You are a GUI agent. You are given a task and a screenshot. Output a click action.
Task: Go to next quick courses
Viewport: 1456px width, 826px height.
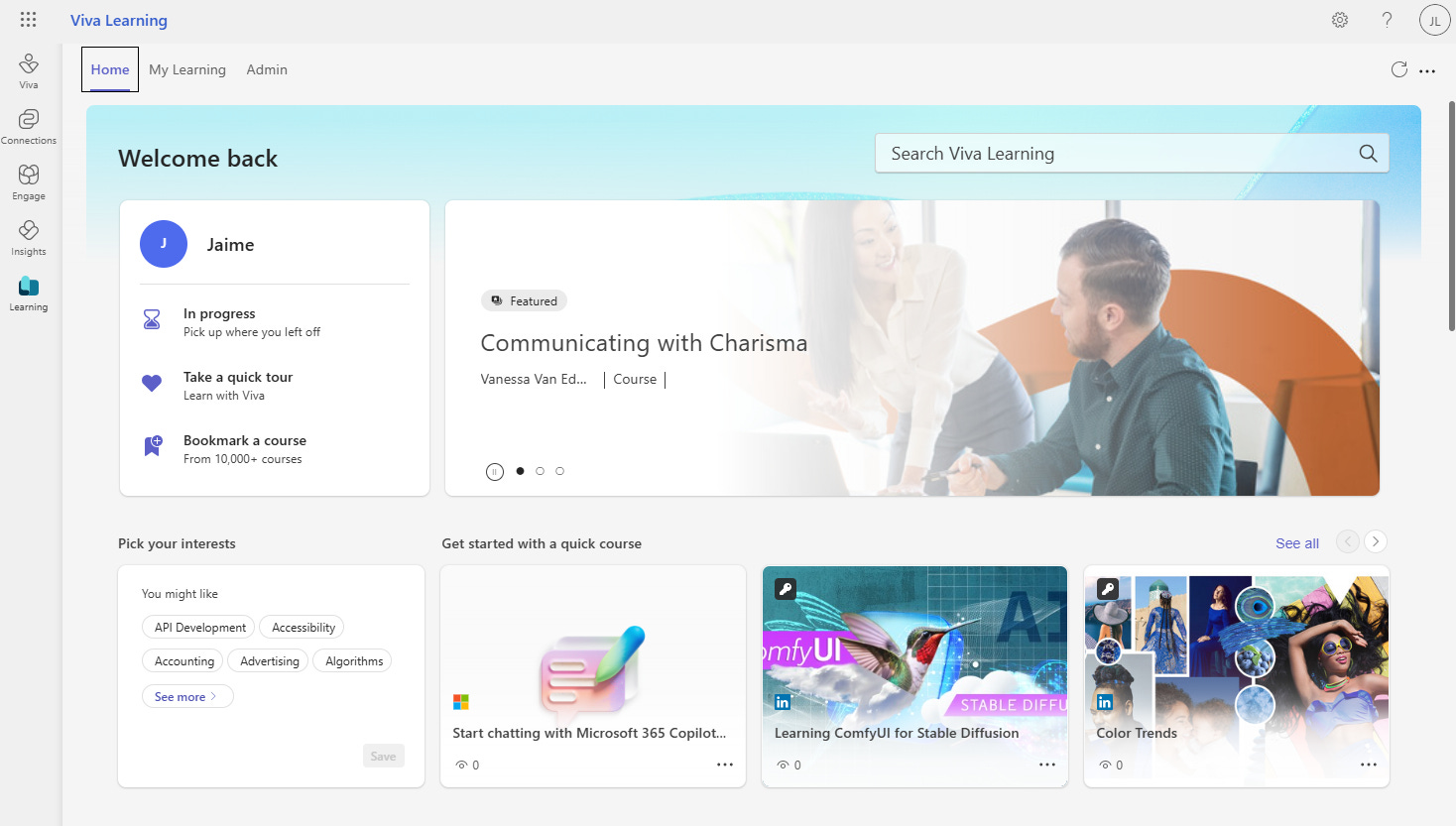[1375, 541]
